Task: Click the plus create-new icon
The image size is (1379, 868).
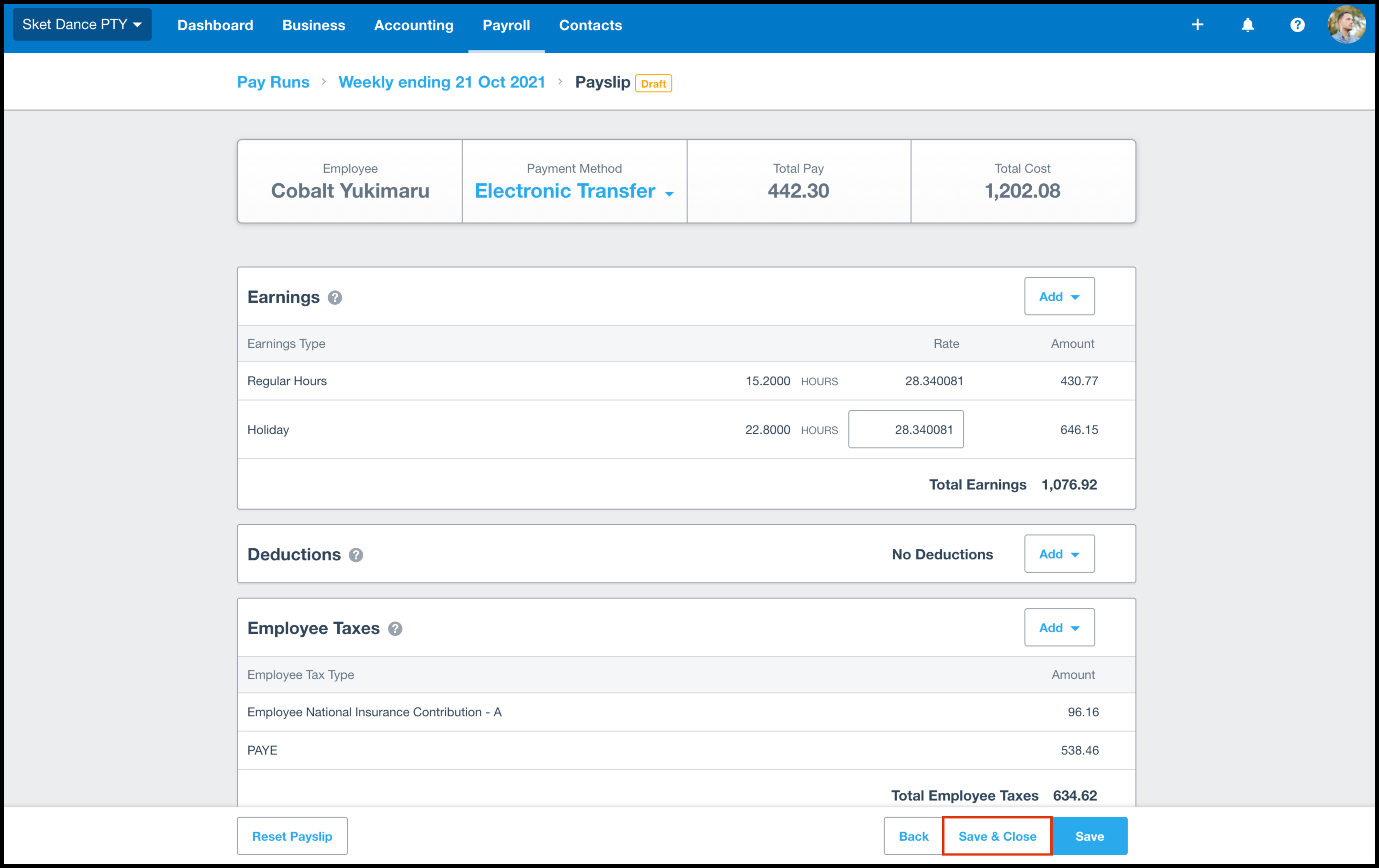Action: point(1197,25)
